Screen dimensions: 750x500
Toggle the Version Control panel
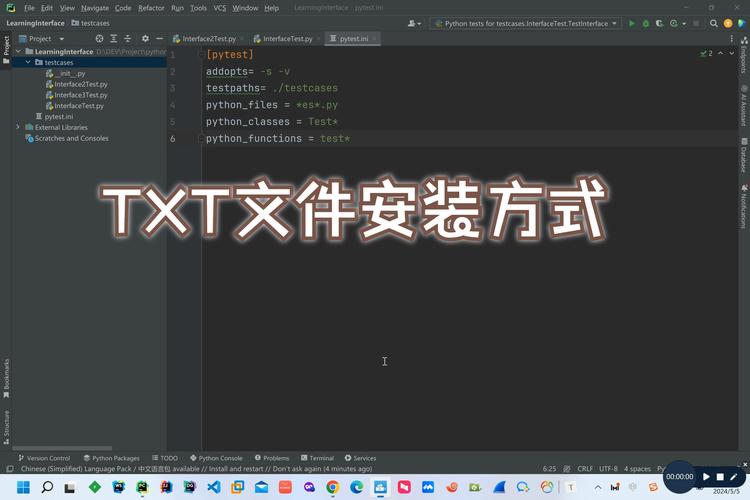(44, 458)
